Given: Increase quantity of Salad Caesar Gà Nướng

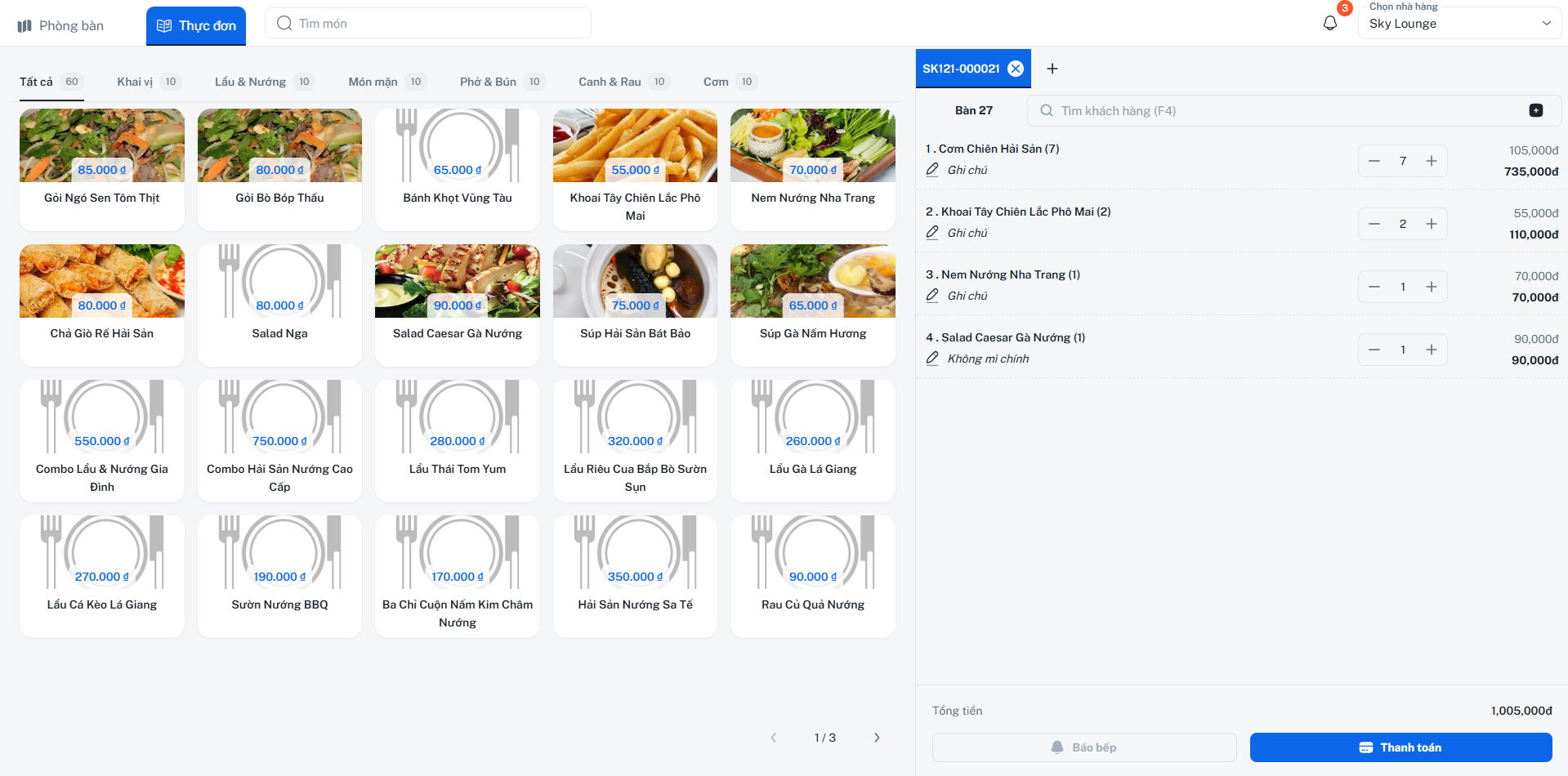Looking at the screenshot, I should tap(1432, 350).
